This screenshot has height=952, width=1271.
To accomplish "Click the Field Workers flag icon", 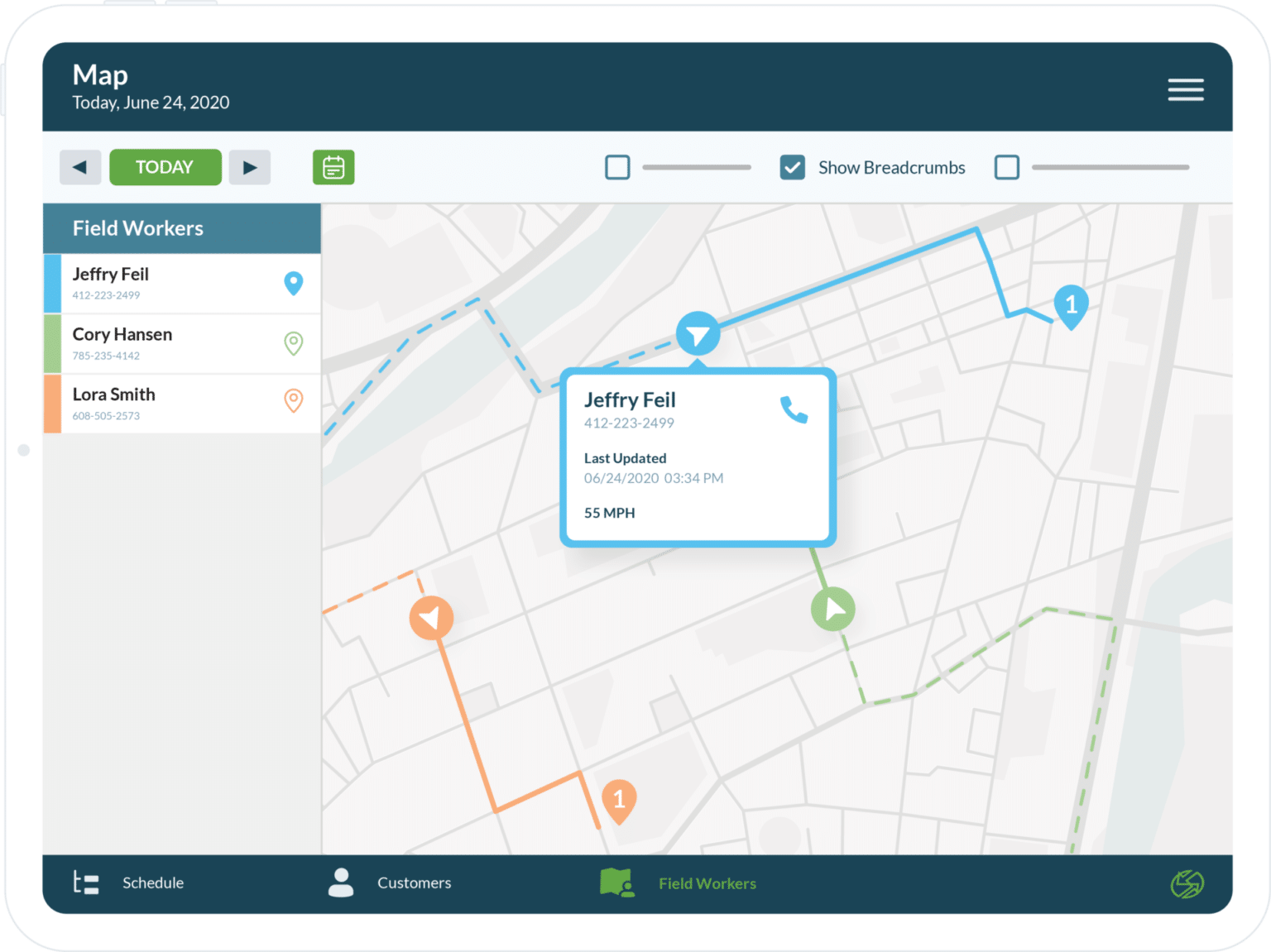I will point(616,882).
